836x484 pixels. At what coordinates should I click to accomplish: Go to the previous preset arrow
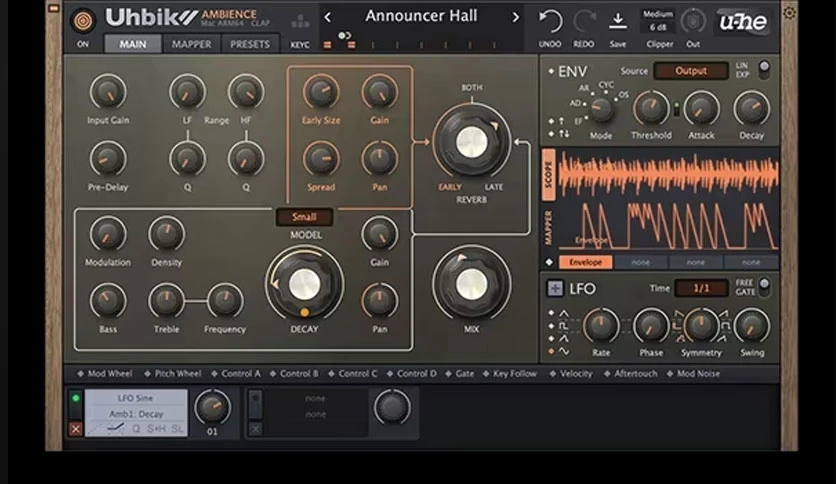[x=327, y=18]
